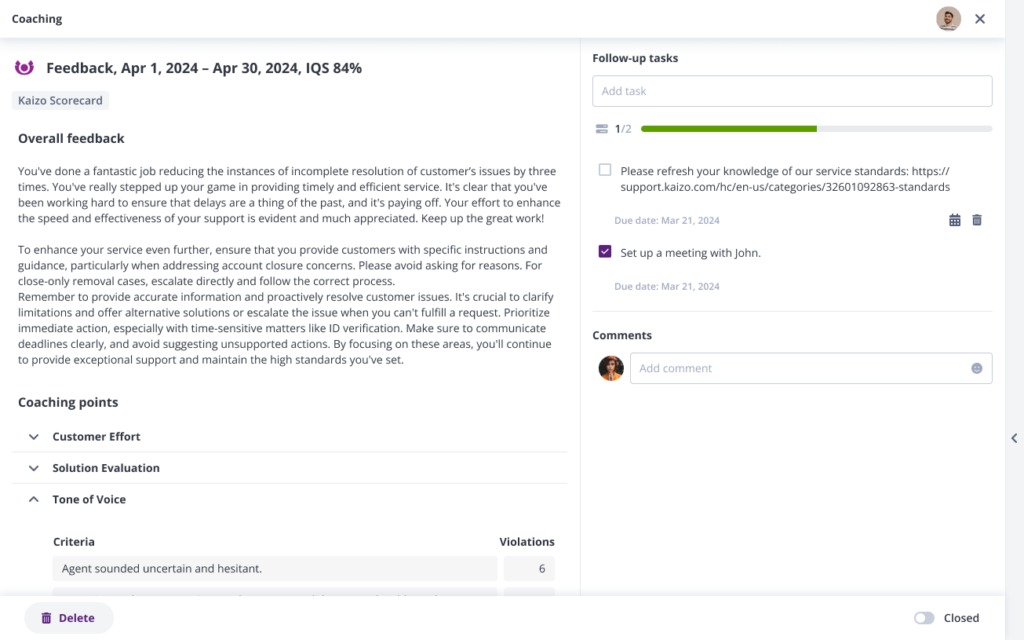Collapse the right side panel arrow
This screenshot has height=640, width=1024.
tap(1014, 438)
